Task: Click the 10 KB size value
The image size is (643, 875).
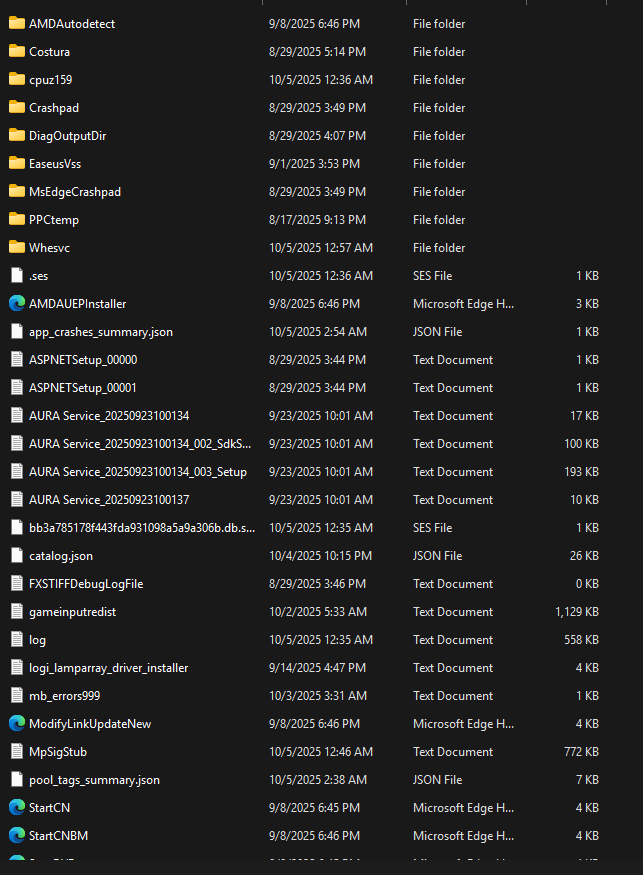Action: coord(584,499)
